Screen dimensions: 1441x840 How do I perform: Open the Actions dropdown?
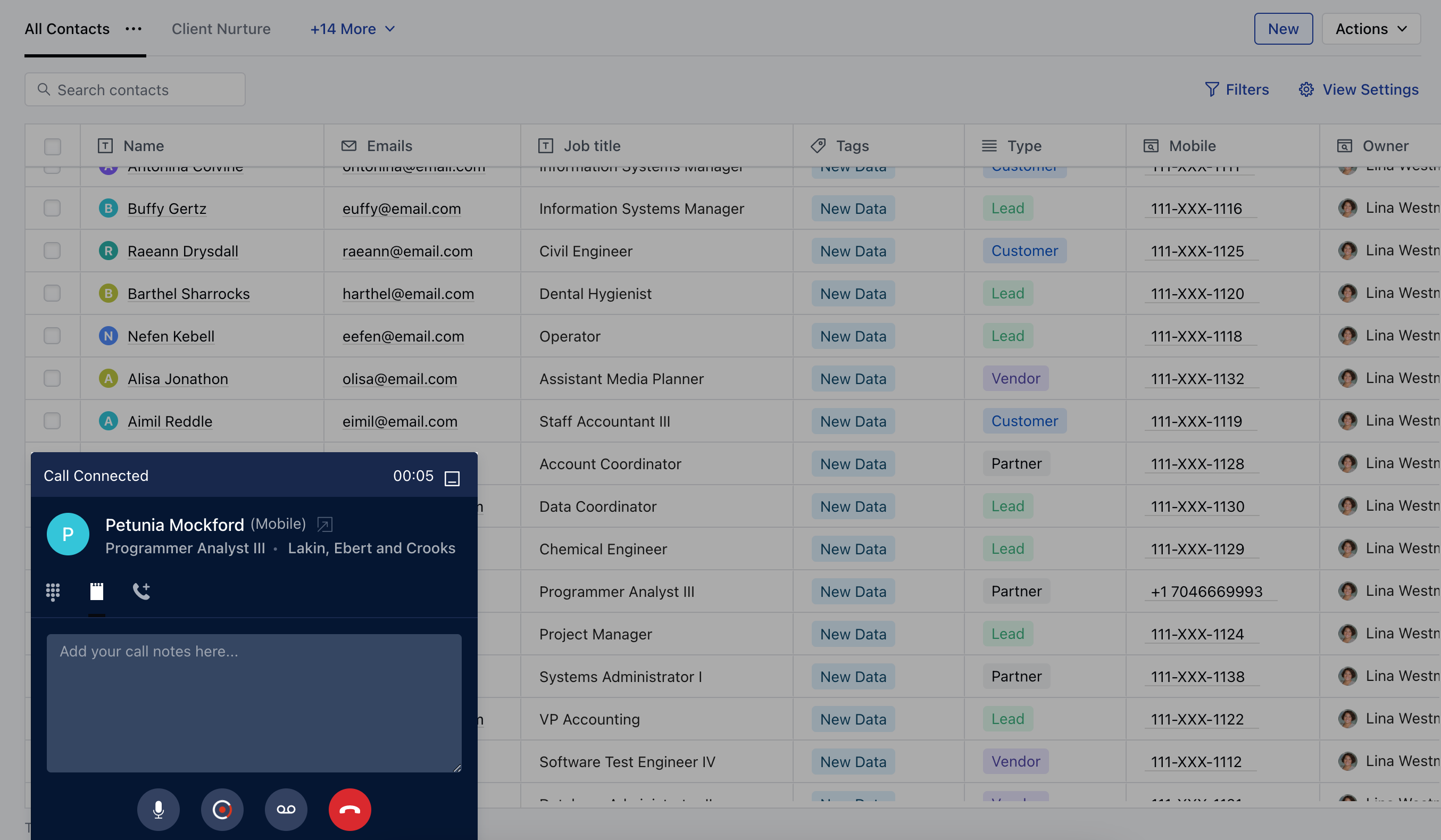point(1371,29)
